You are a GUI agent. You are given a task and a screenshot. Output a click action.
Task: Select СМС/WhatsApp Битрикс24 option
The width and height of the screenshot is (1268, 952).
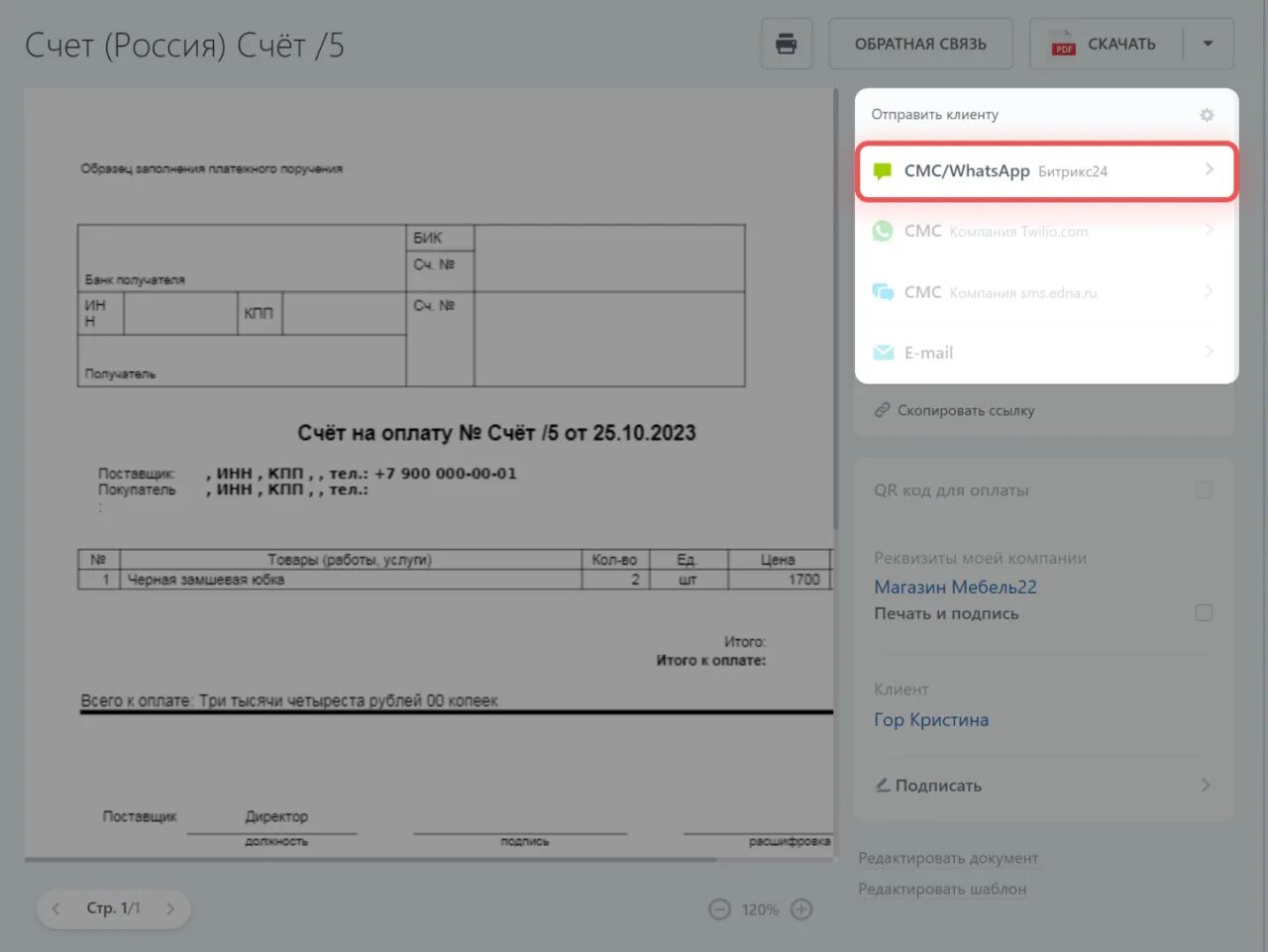point(1046,171)
